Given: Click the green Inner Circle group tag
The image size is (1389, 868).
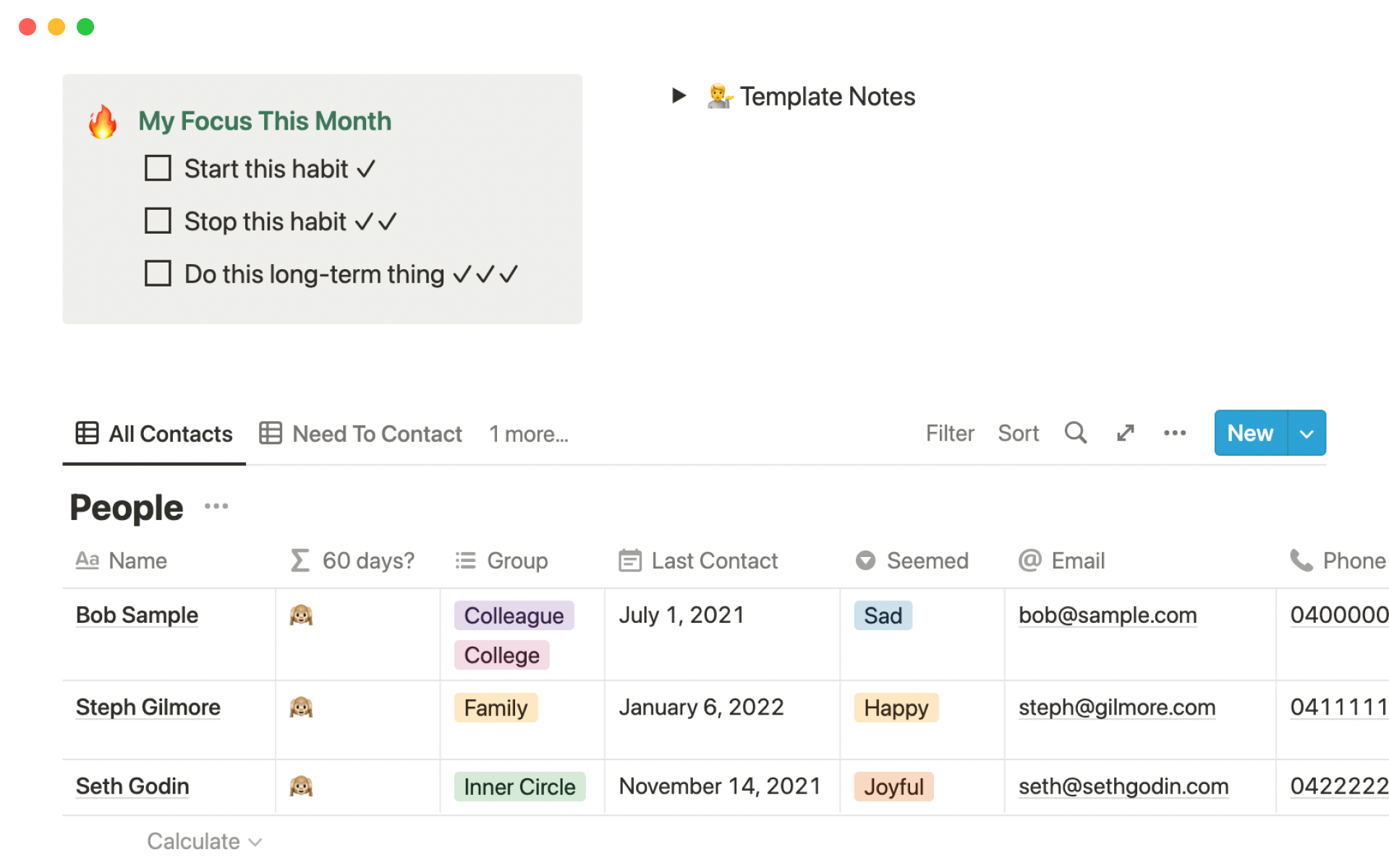Looking at the screenshot, I should coord(519,786).
